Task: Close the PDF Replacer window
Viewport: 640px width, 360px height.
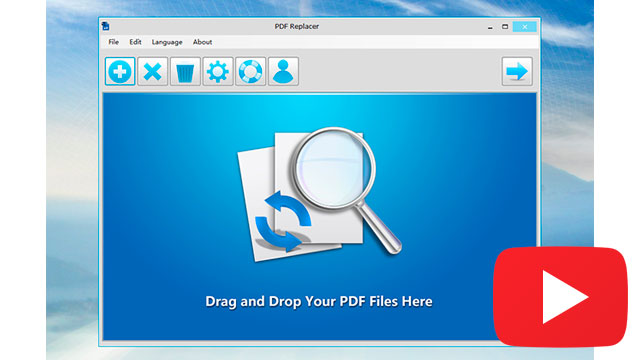Action: click(x=524, y=27)
